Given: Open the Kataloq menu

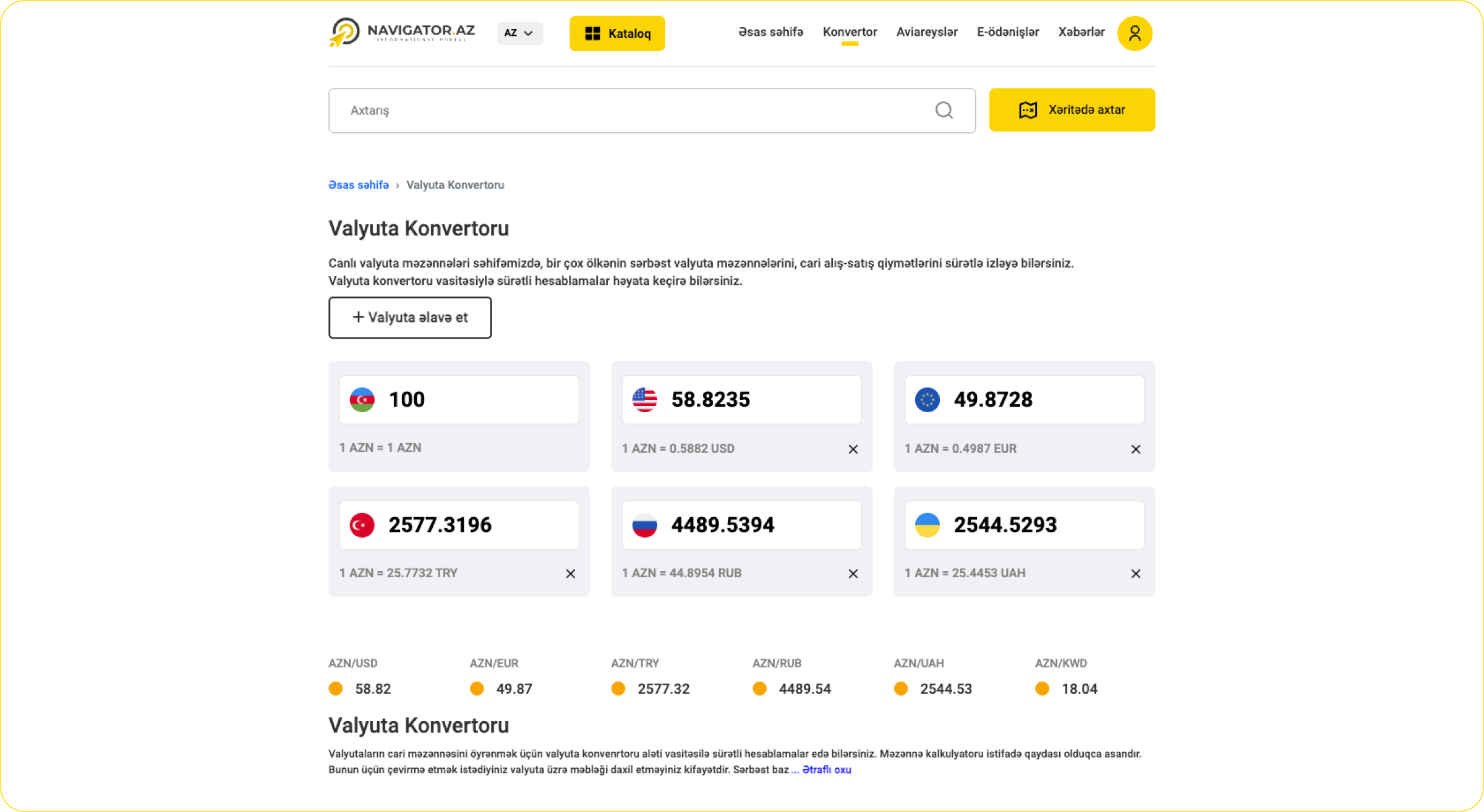Looking at the screenshot, I should (616, 33).
